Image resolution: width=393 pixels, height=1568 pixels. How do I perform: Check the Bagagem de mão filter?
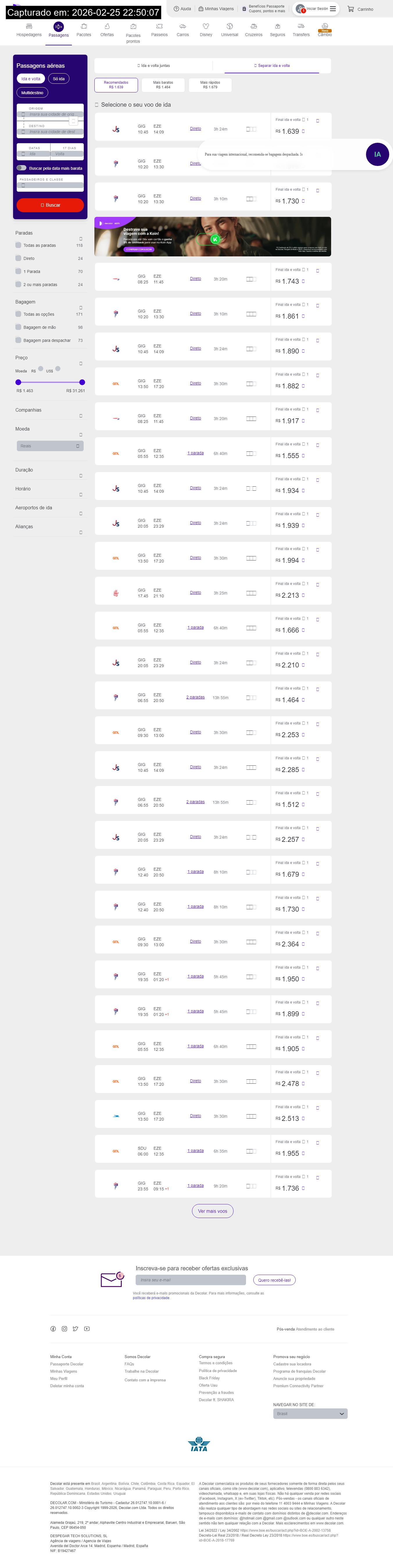[x=18, y=328]
